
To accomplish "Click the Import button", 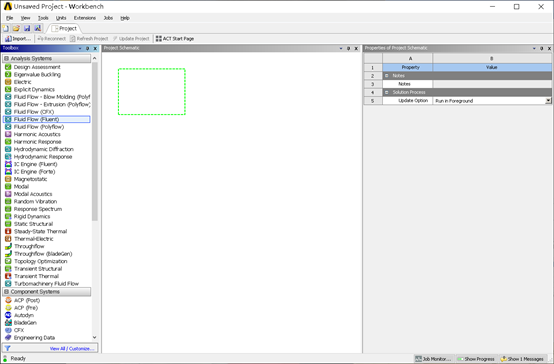I will click(18, 39).
